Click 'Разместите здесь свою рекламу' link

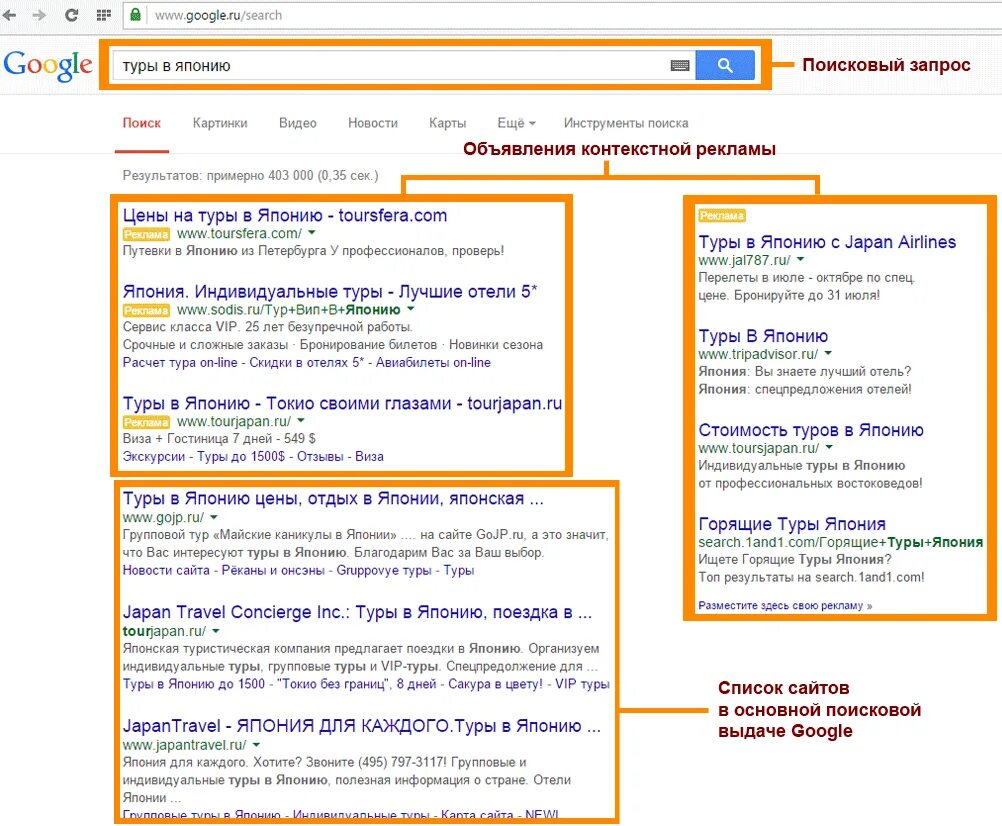pos(785,606)
